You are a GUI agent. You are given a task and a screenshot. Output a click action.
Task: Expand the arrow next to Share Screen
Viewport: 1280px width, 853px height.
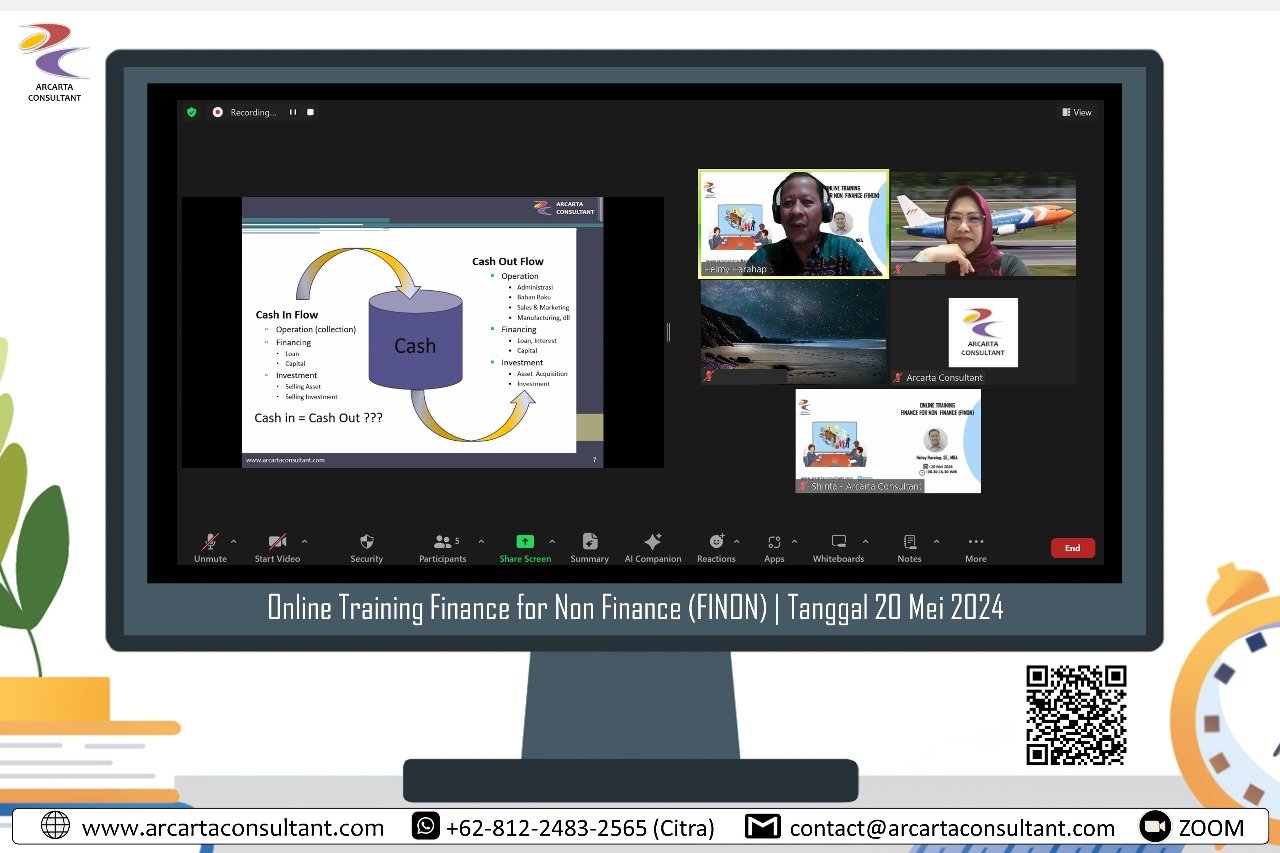point(552,542)
